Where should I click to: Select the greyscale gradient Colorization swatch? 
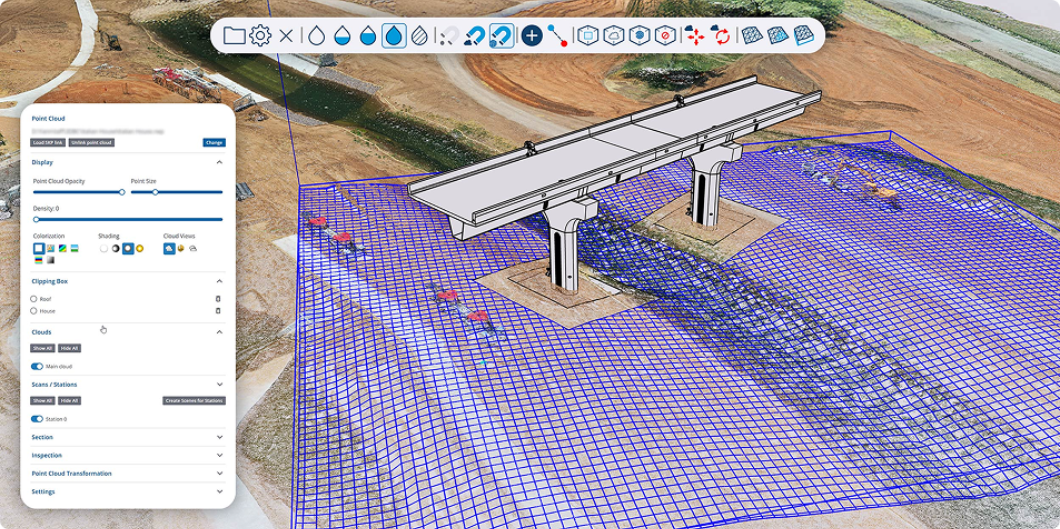(x=51, y=260)
